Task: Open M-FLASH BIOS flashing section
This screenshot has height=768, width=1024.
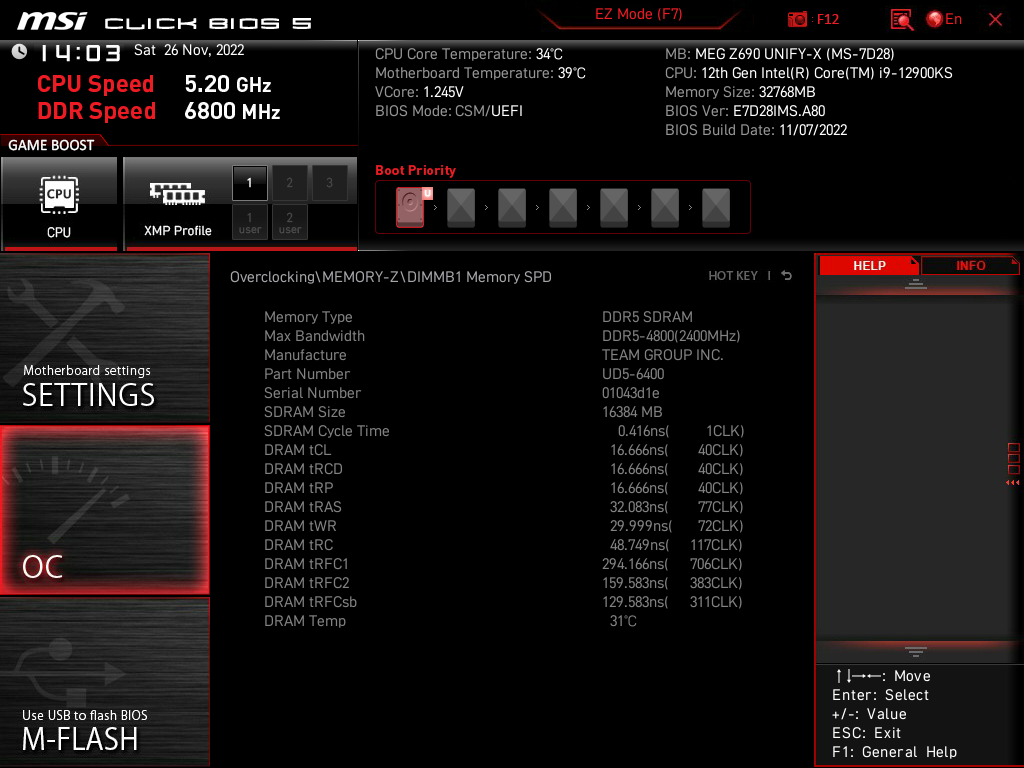Action: tap(104, 682)
